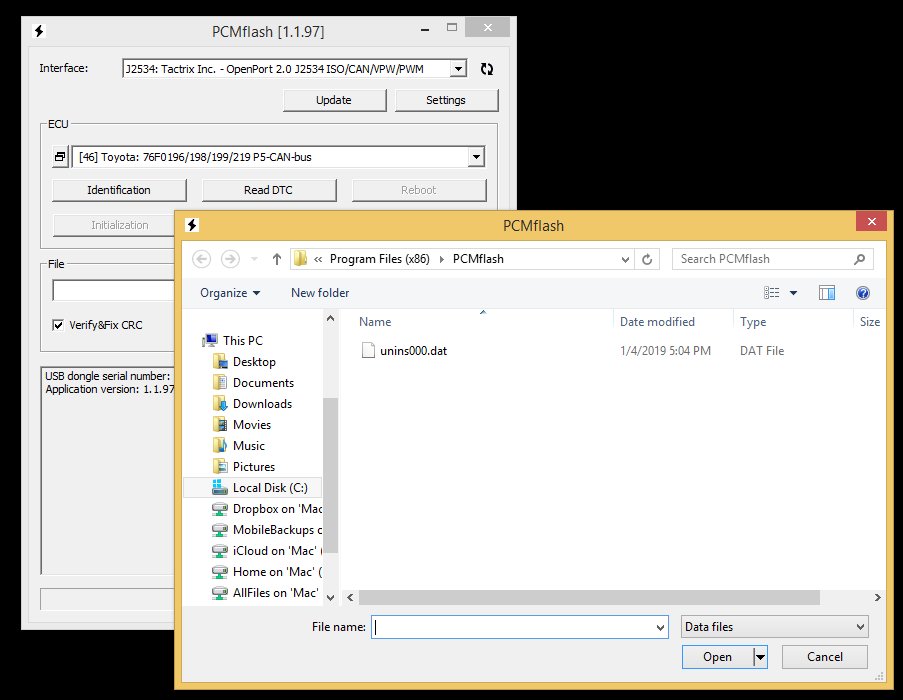This screenshot has height=700, width=903.
Task: Expand the path overflow chevrons in address bar
Action: pyautogui.click(x=318, y=259)
